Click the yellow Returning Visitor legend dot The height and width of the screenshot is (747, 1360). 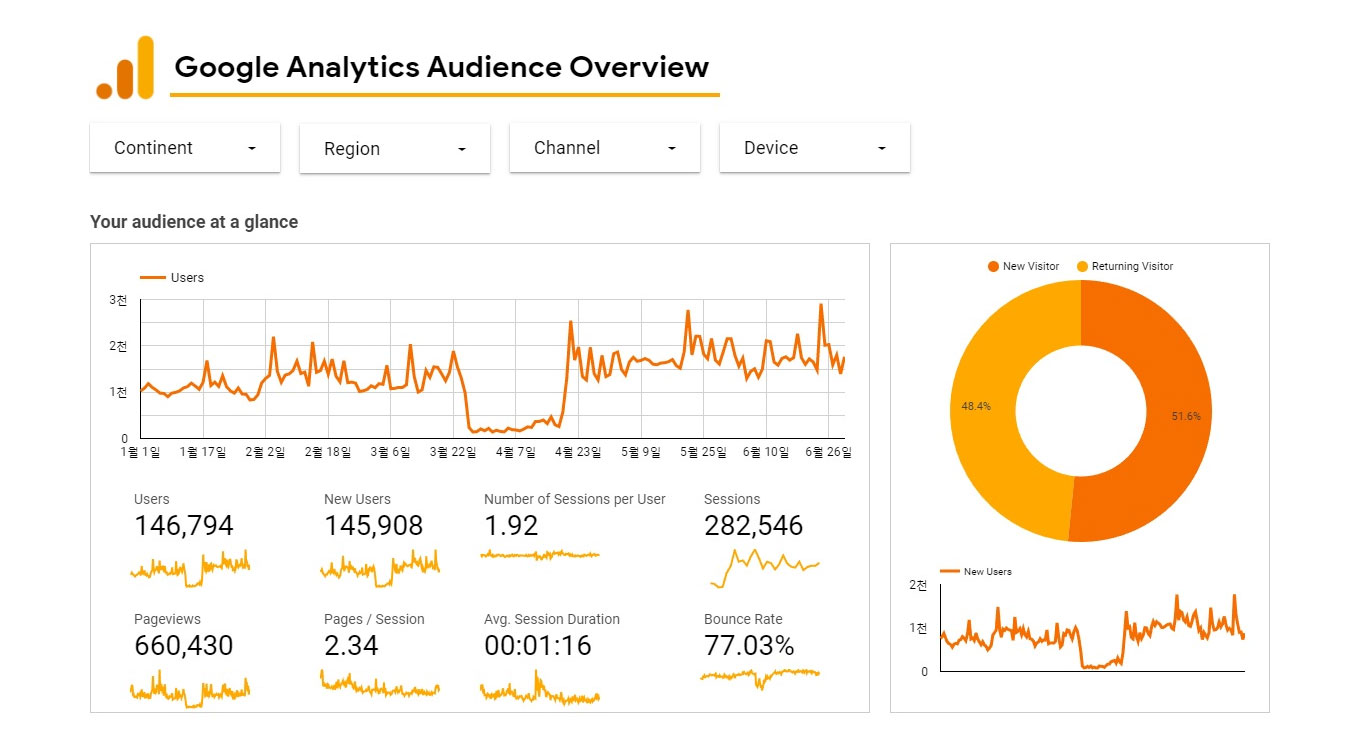(1082, 266)
